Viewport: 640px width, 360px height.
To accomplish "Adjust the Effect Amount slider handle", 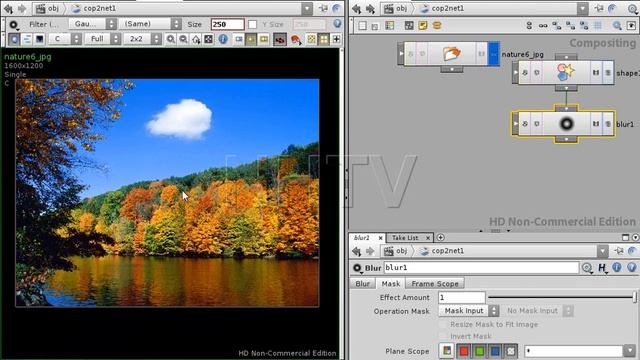I will [635, 297].
